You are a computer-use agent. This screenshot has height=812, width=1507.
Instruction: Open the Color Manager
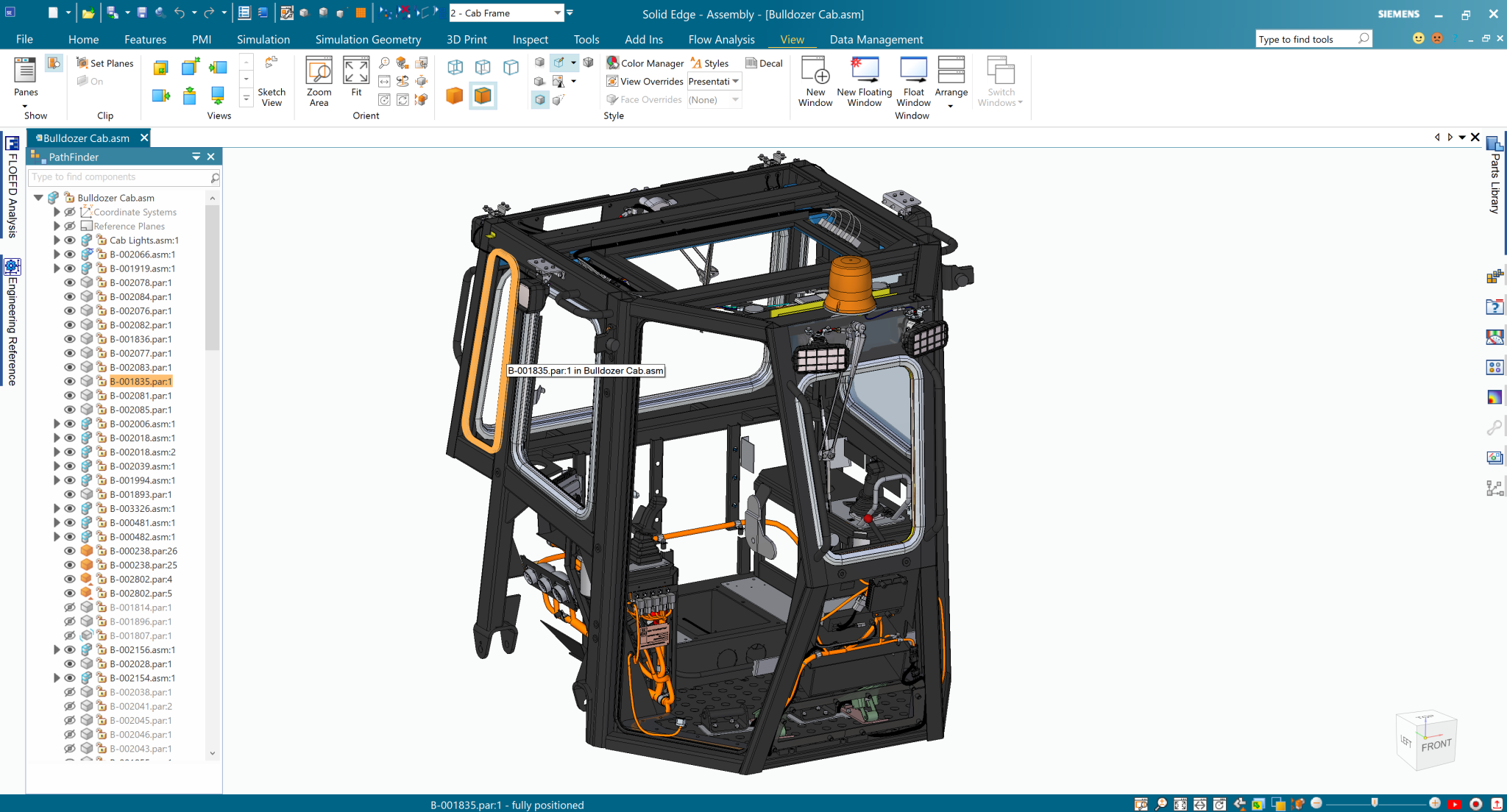[644, 63]
